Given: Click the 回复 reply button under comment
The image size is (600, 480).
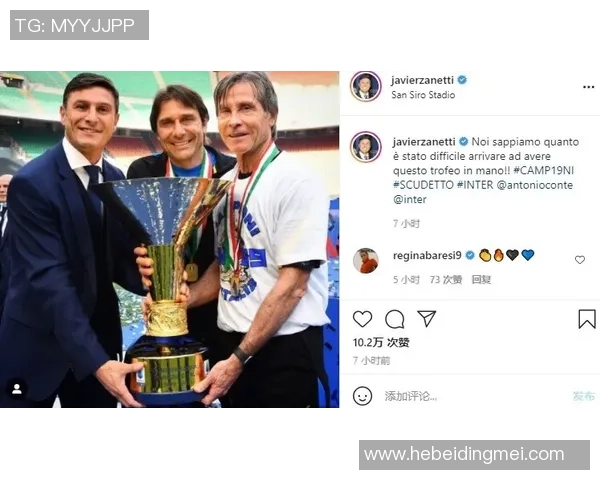Looking at the screenshot, I should [481, 280].
